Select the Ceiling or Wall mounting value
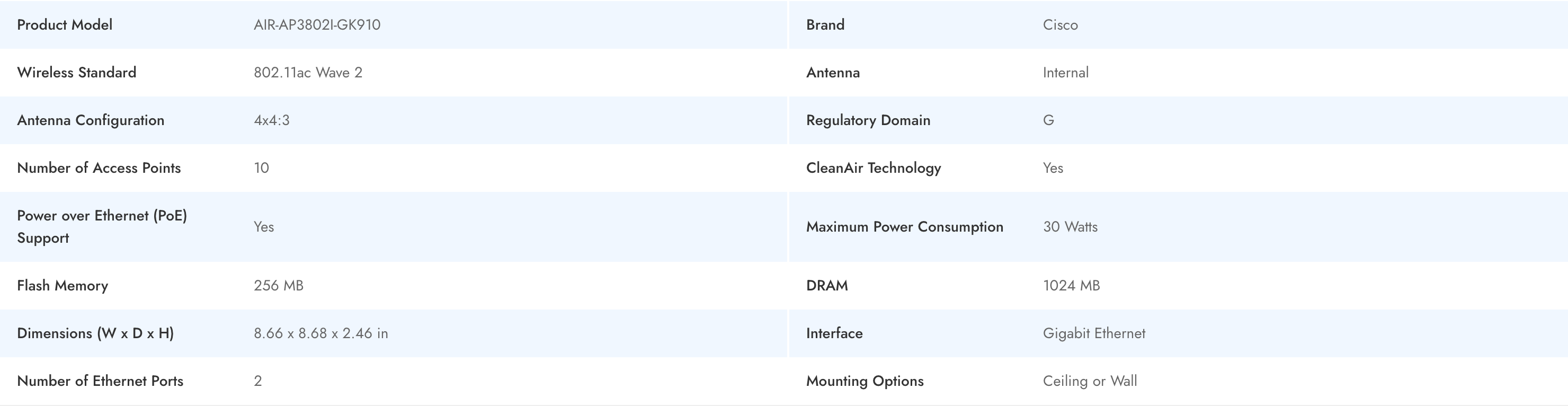 (1090, 381)
